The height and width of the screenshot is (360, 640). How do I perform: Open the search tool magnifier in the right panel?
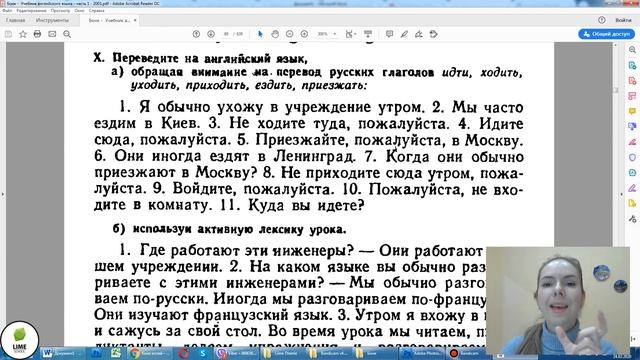pos(632,50)
